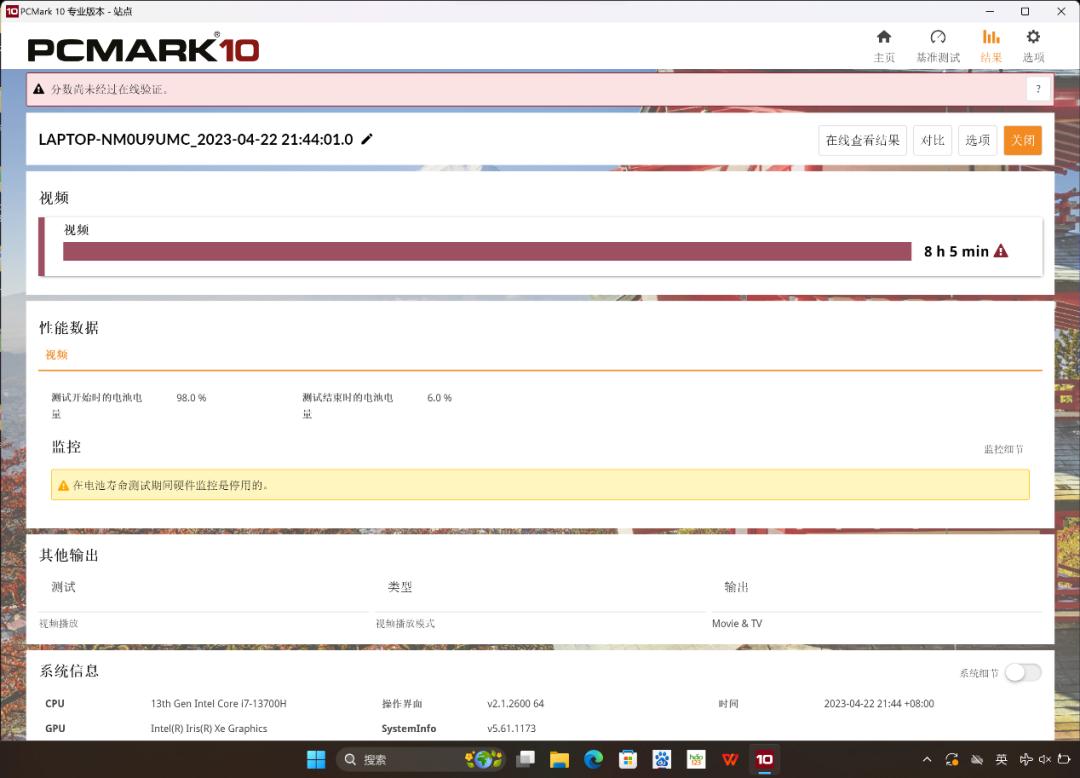The width and height of the screenshot is (1080, 778).
Task: Click the 输出 column header
Action: point(736,587)
